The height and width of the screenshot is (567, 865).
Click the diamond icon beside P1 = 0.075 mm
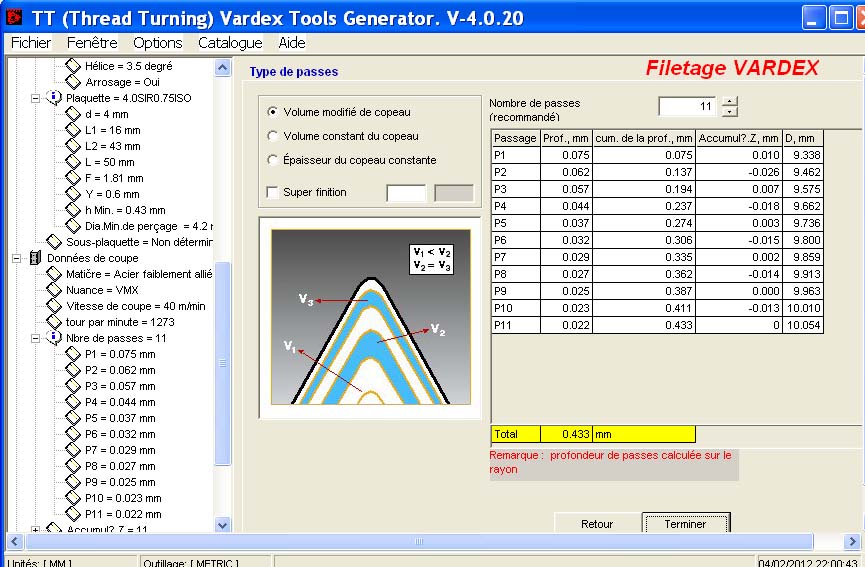point(73,354)
